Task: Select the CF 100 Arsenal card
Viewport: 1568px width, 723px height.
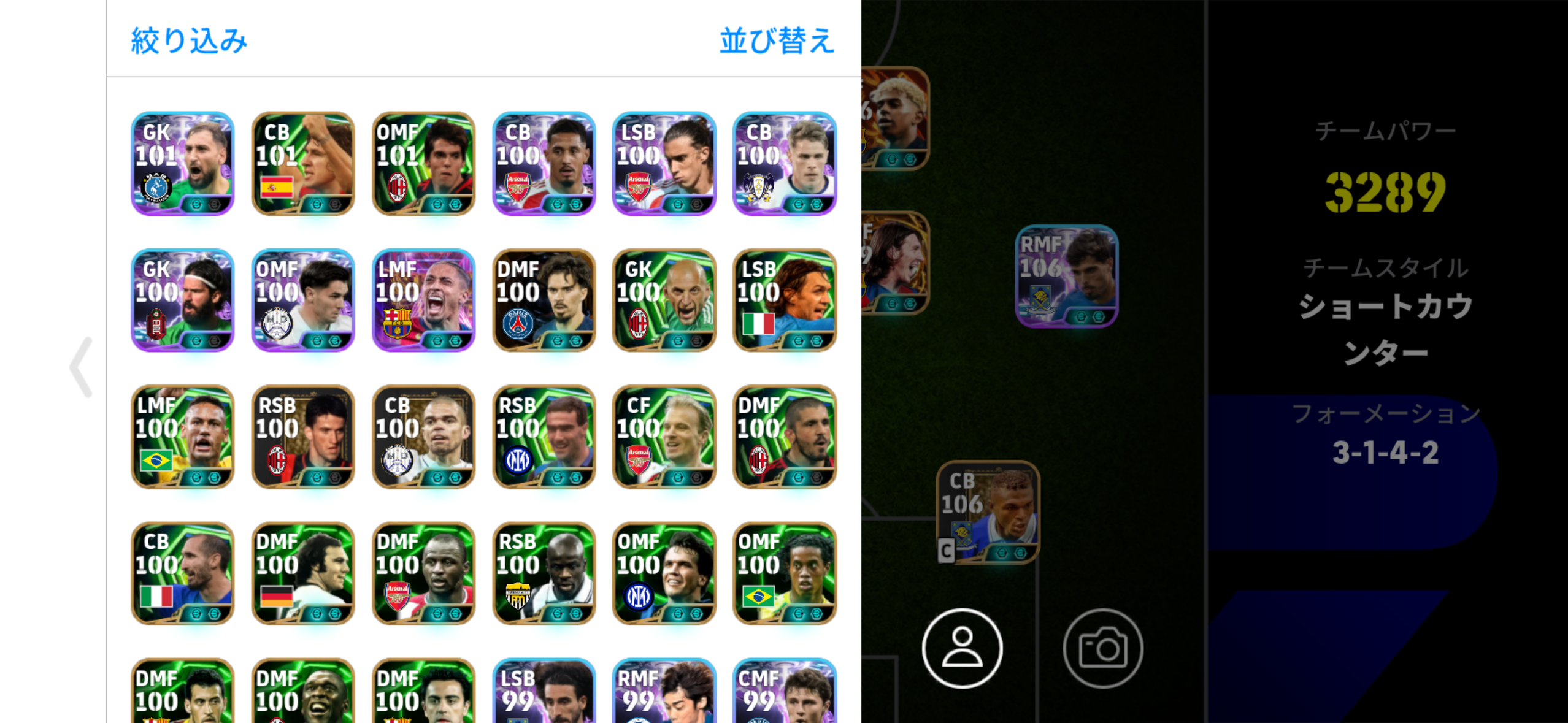Action: pyautogui.click(x=664, y=437)
